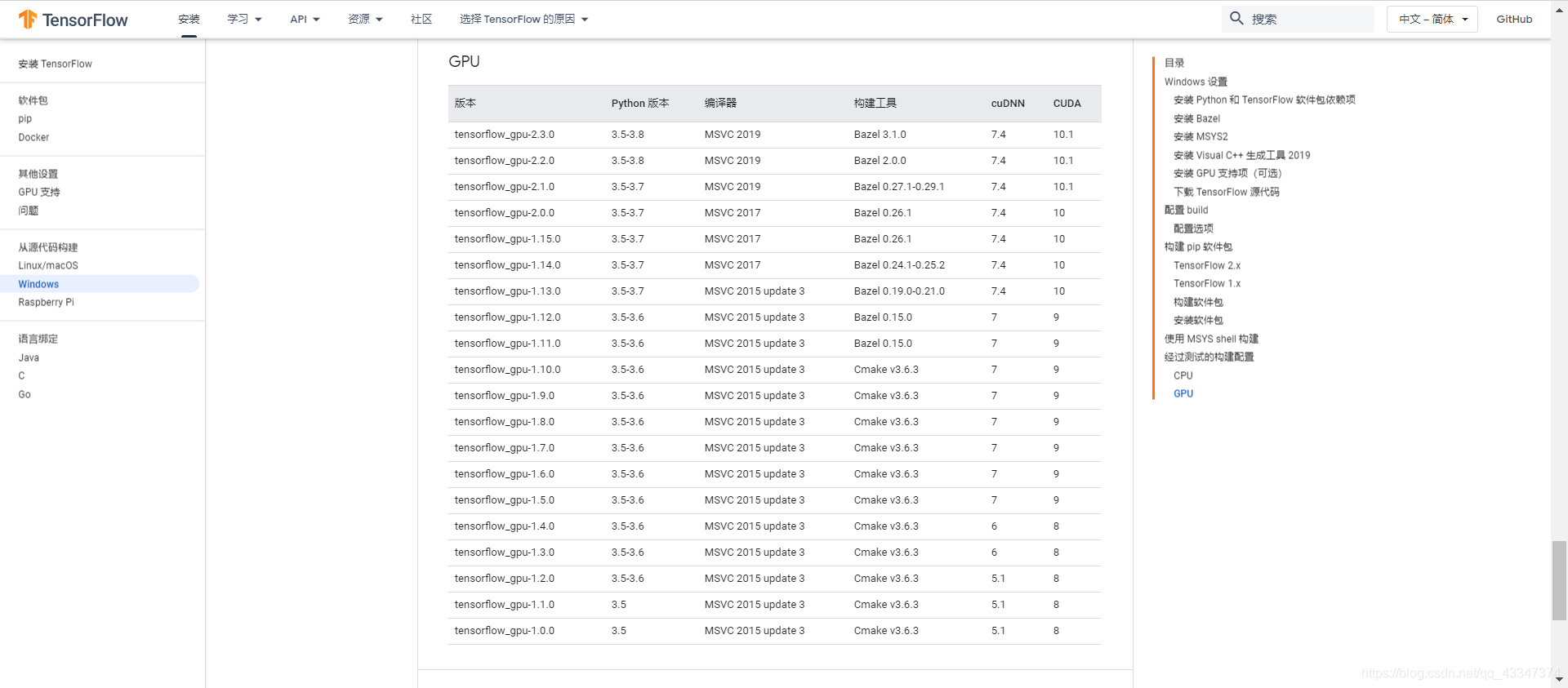
Task: Click the search magnifier icon
Action: point(1236,18)
